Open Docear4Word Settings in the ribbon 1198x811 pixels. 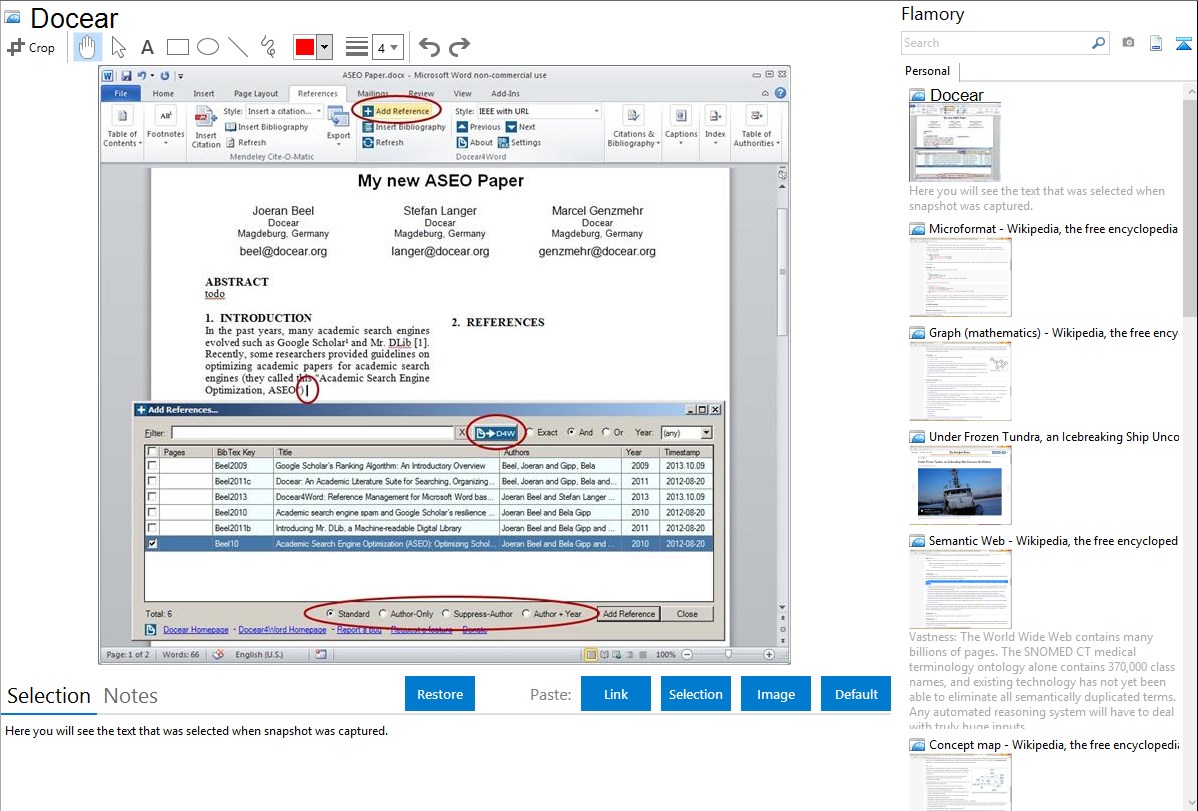pyautogui.click(x=520, y=142)
